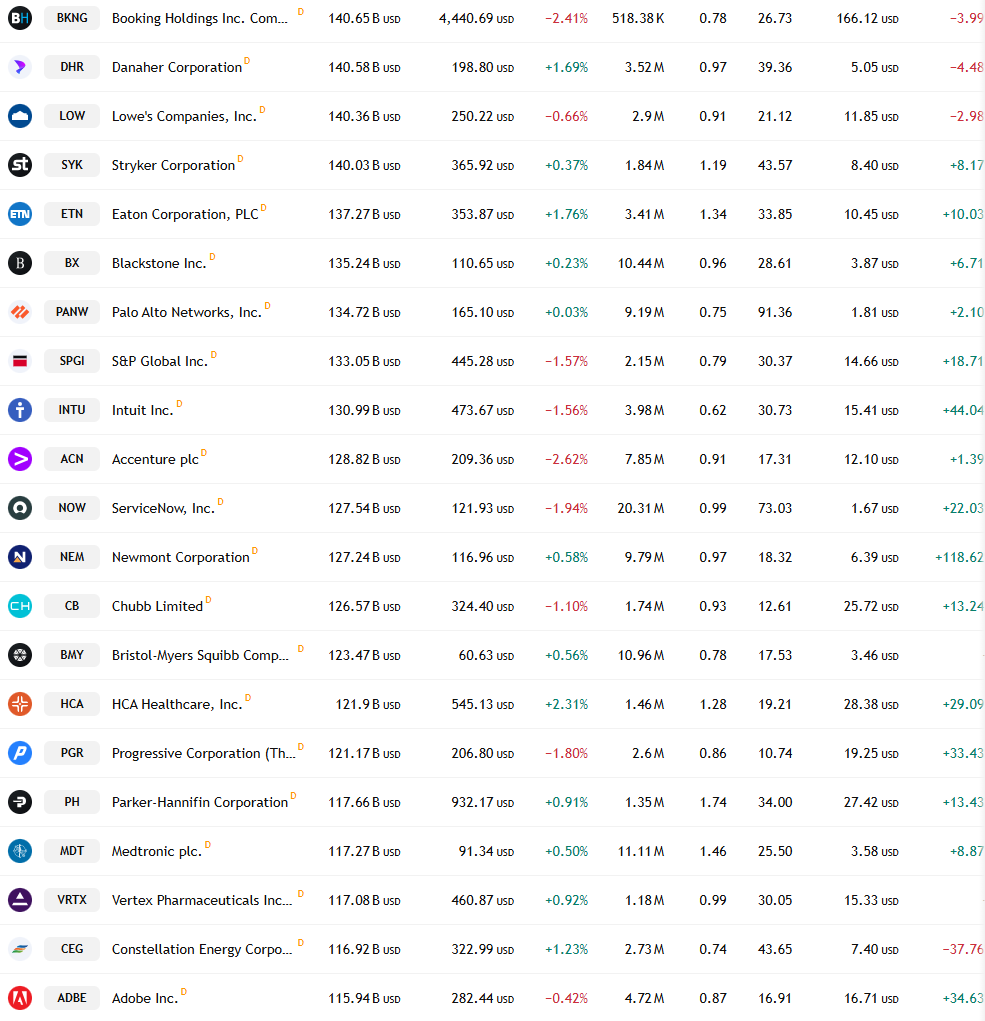The height and width of the screenshot is (1021, 985).
Task: Open Stryker Corporation company link
Action: pyautogui.click(x=173, y=165)
